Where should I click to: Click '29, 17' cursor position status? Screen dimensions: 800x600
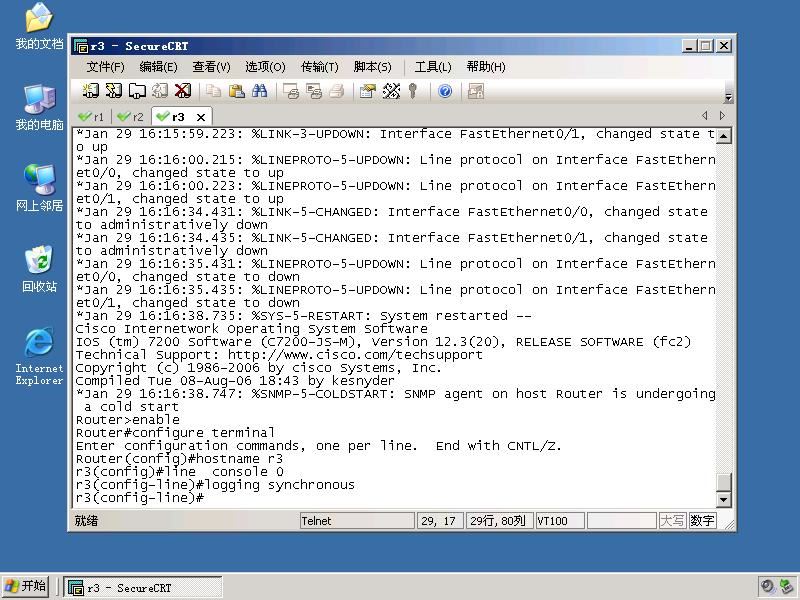tap(440, 521)
